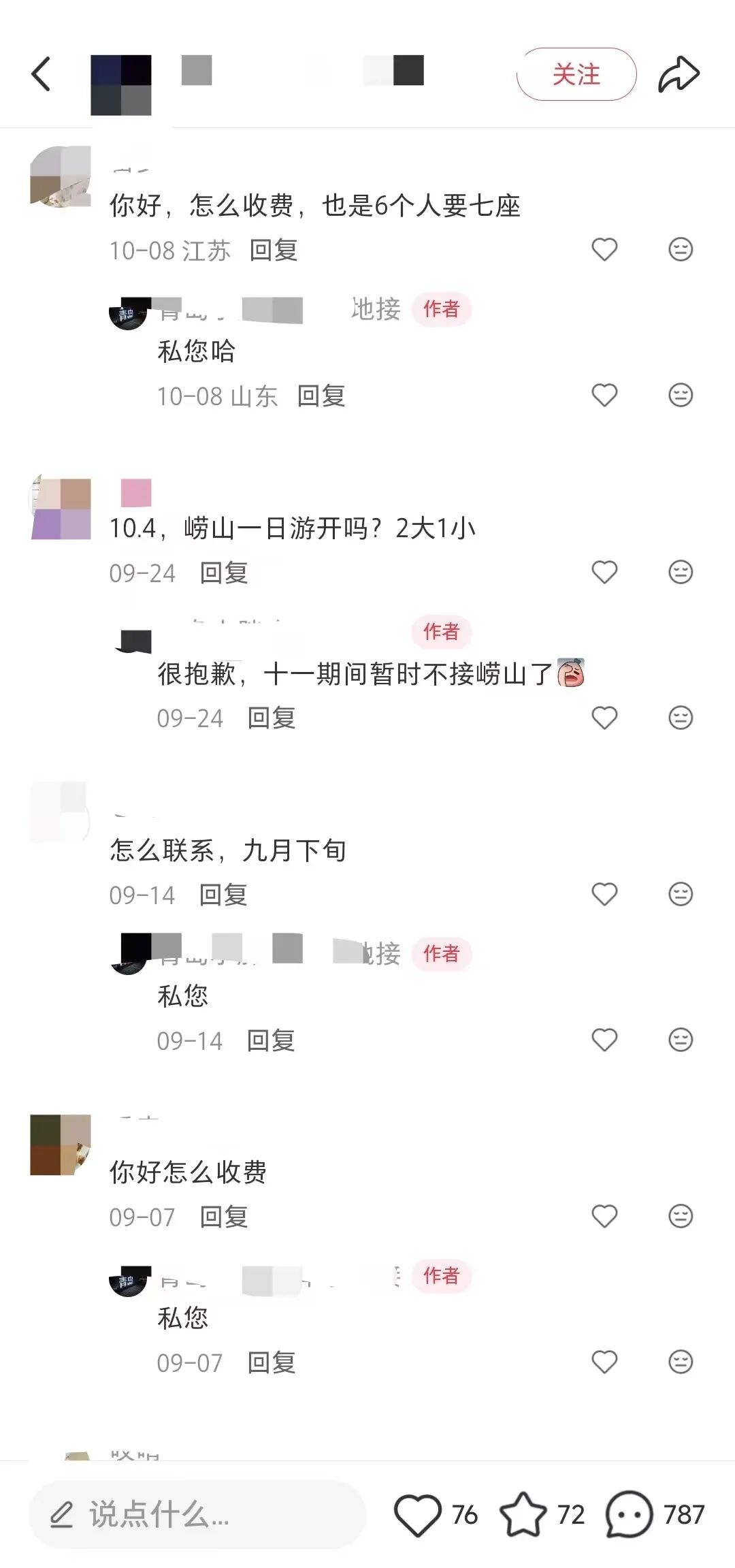735x1568 pixels.
Task: Tap the dislike face on 09-14 私您 reply
Action: coord(681,1040)
